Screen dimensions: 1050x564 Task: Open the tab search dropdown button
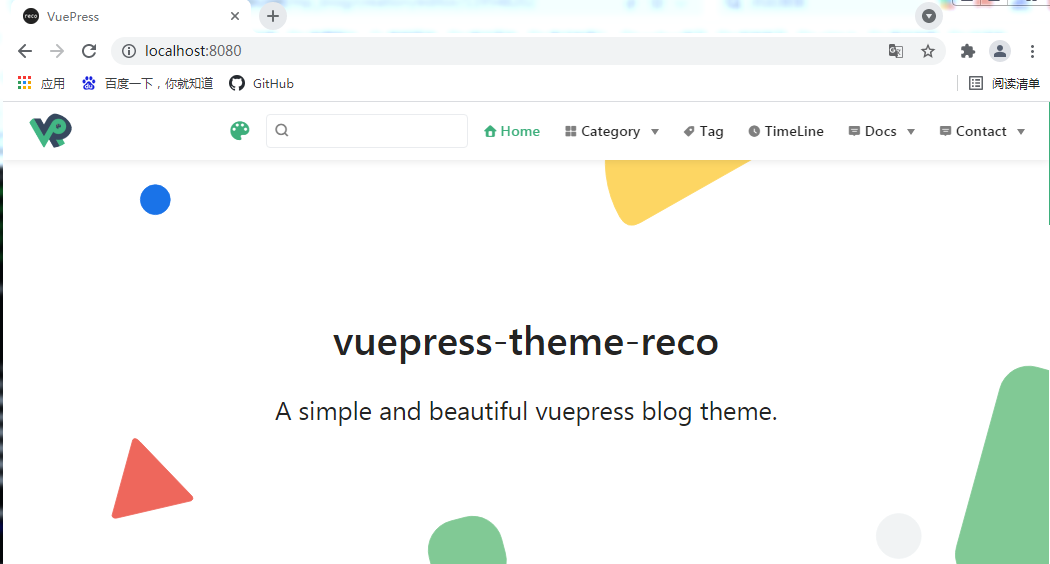(929, 16)
